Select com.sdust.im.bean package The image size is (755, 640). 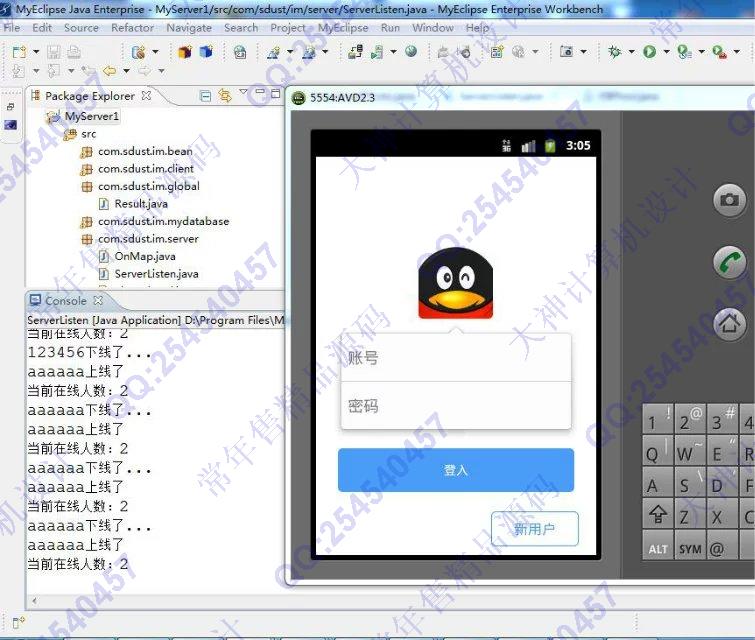point(145,151)
